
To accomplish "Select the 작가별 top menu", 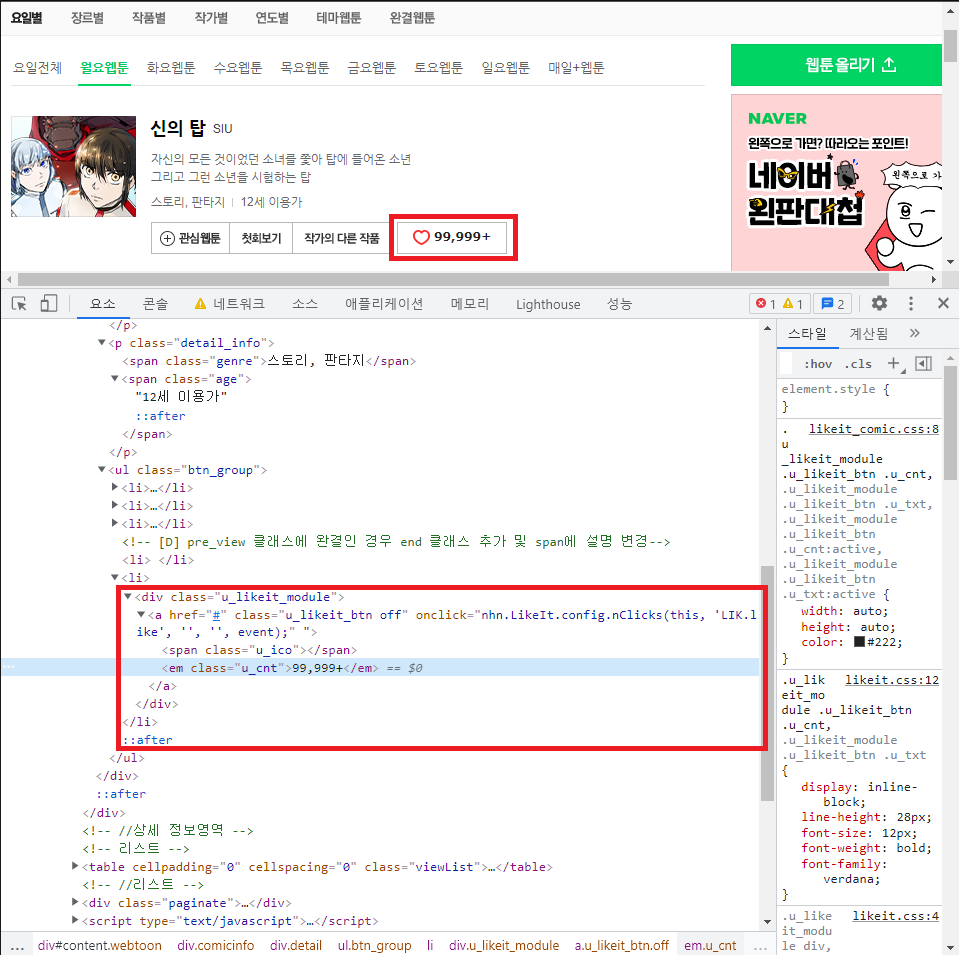I will pyautogui.click(x=211, y=18).
